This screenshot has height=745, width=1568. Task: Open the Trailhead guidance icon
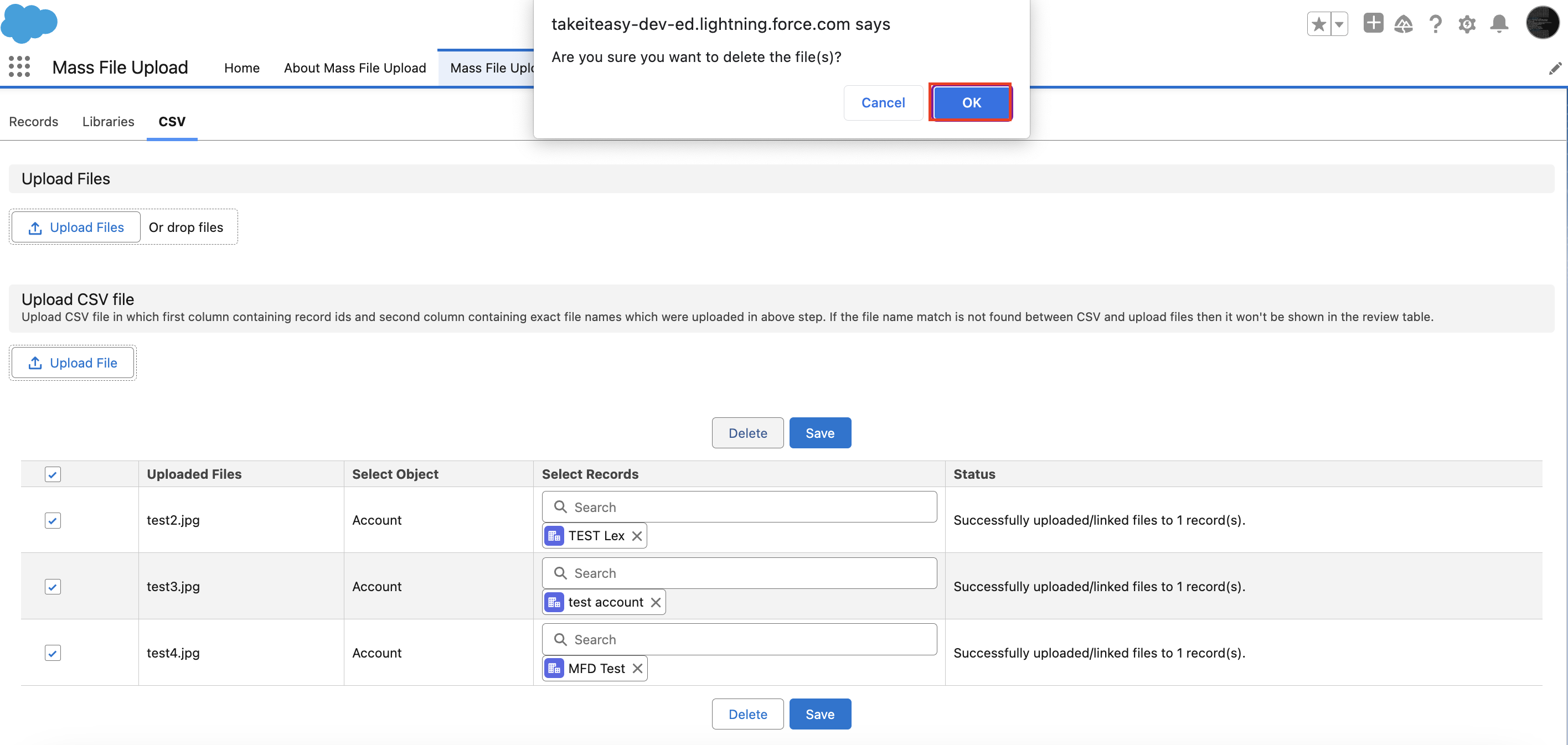[x=1404, y=24]
